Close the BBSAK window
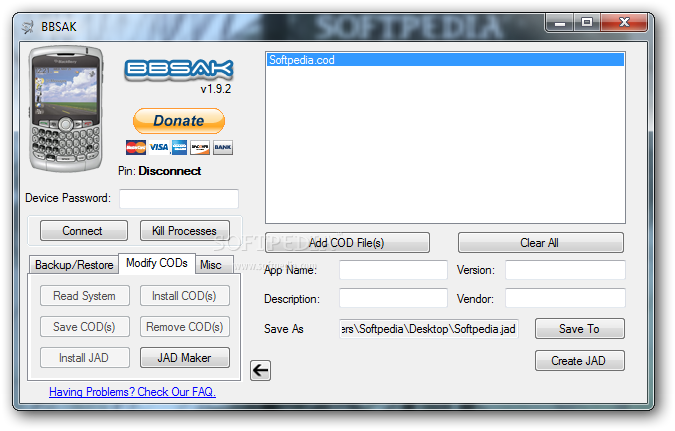The image size is (675, 431). 624,22
